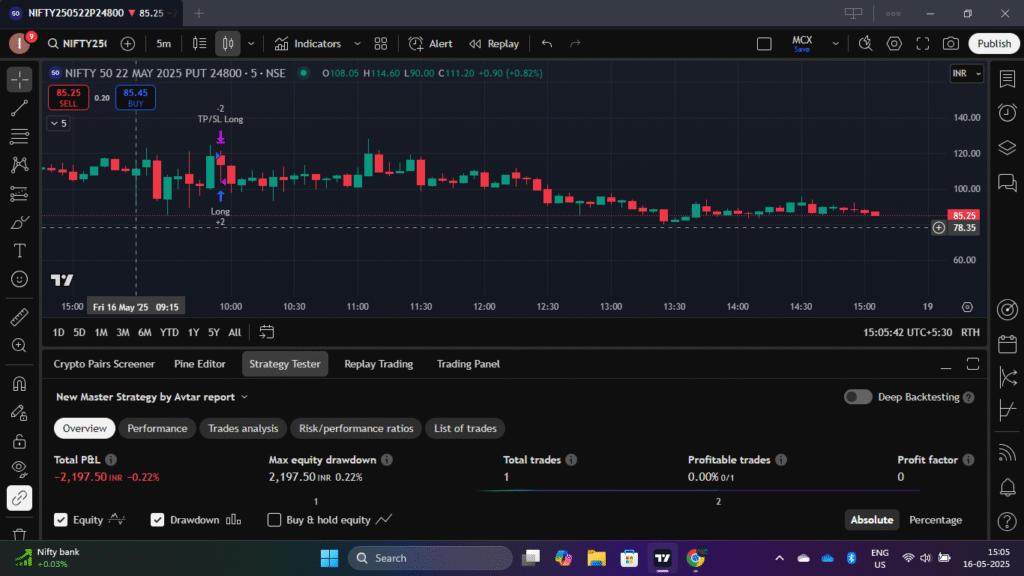The width and height of the screenshot is (1024, 576).
Task: Hide all drawings with eye icon
Action: [x=20, y=470]
